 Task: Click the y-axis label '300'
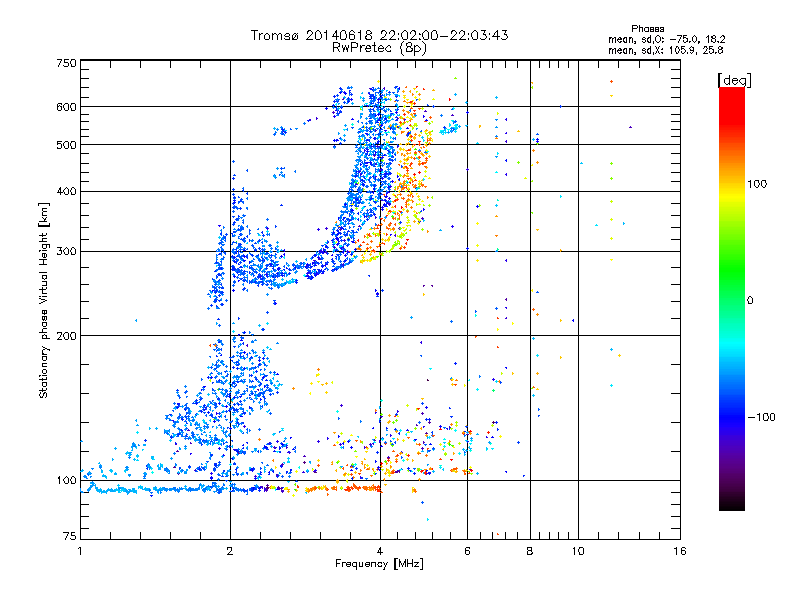point(66,252)
